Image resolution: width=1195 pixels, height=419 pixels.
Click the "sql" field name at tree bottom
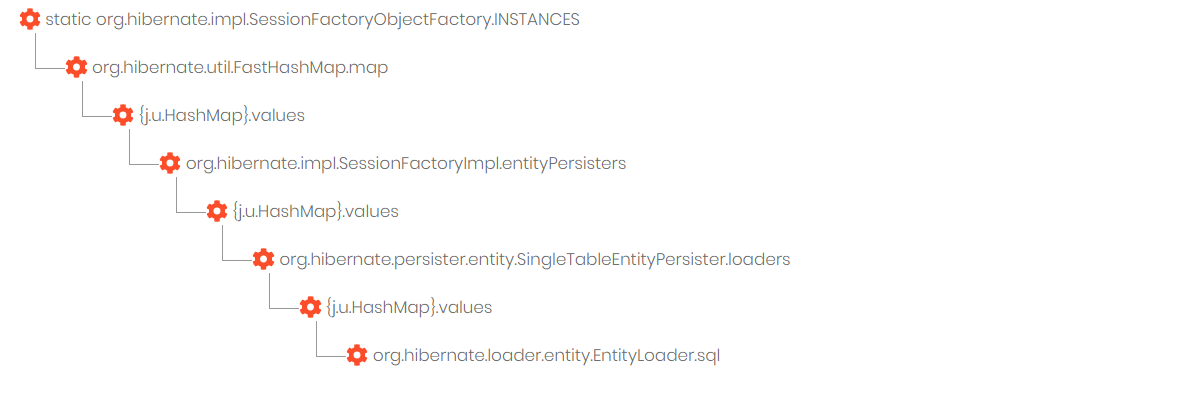pos(707,355)
